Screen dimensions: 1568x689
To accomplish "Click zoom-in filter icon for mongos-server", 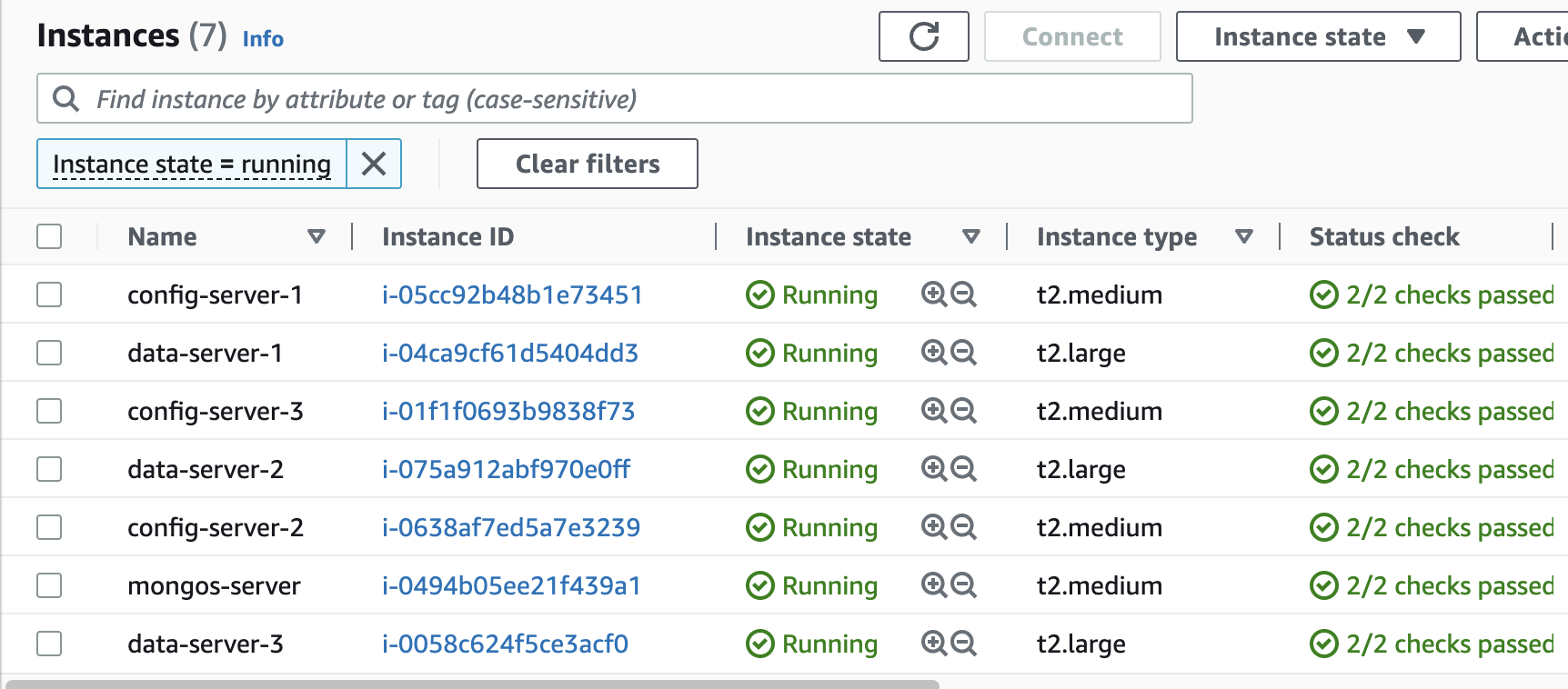I will (934, 584).
